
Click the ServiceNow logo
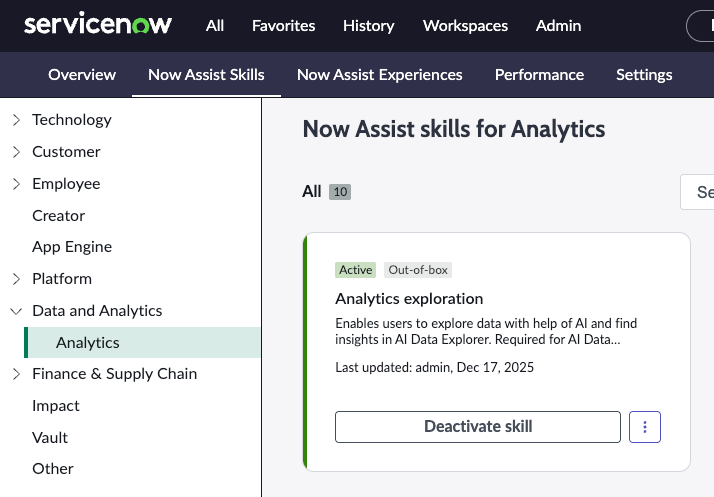[x=98, y=24]
